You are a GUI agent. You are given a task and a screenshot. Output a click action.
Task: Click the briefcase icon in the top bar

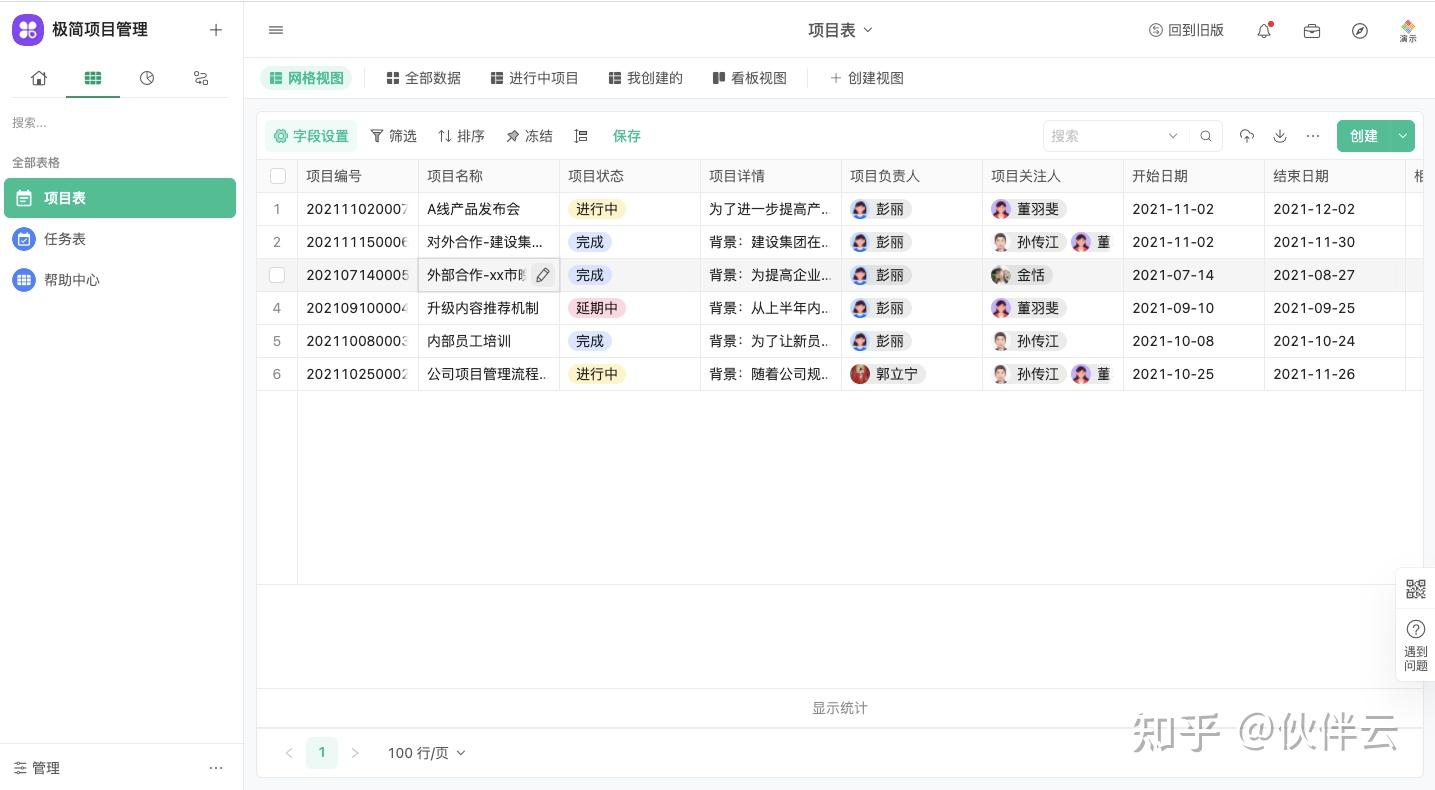point(1312,30)
